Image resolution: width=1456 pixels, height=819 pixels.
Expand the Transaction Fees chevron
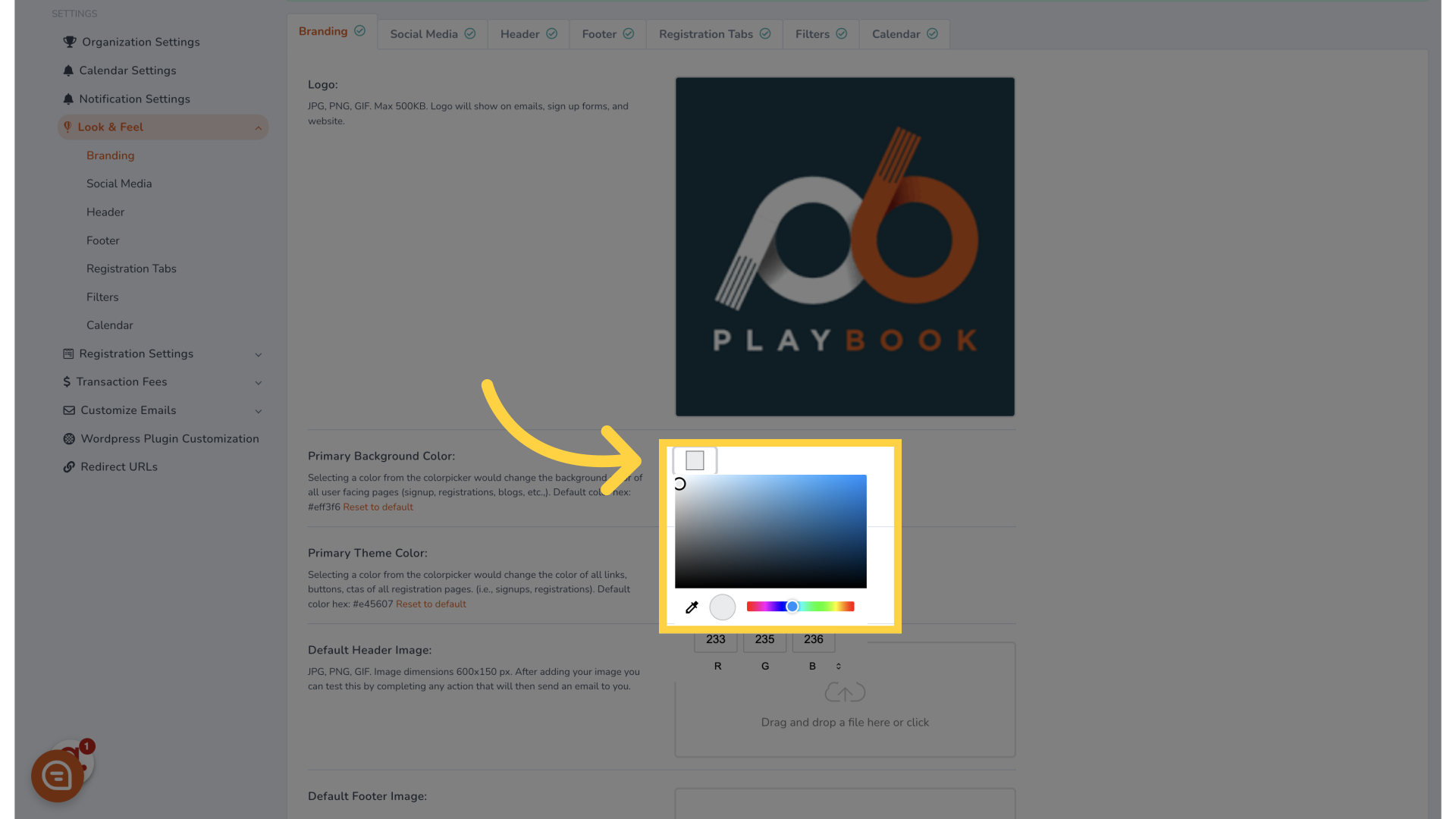[259, 383]
